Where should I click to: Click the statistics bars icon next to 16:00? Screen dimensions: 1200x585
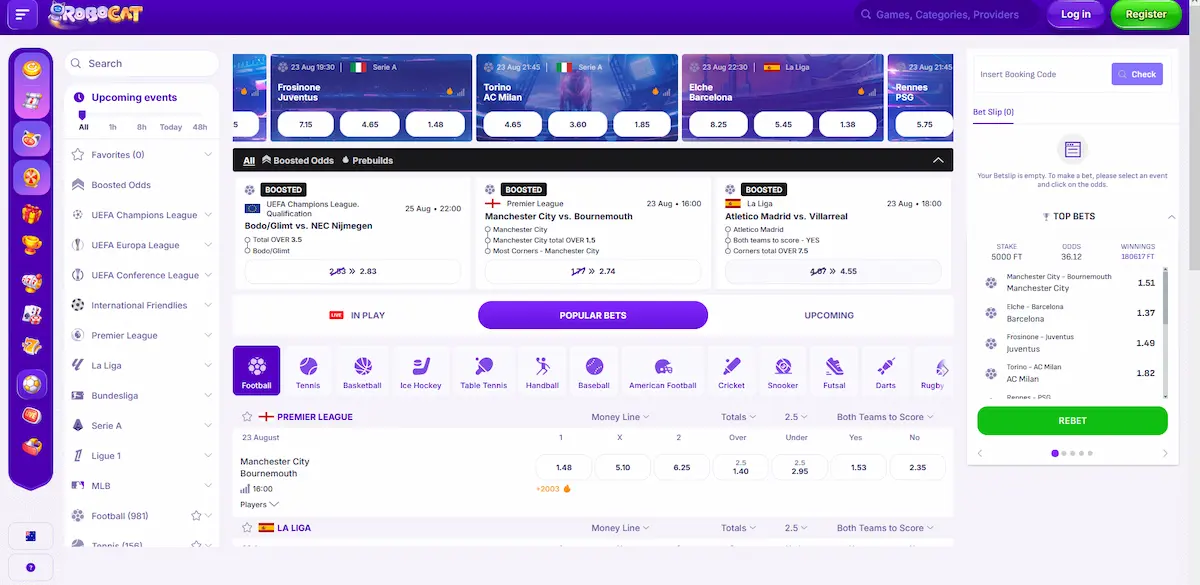click(x=245, y=490)
